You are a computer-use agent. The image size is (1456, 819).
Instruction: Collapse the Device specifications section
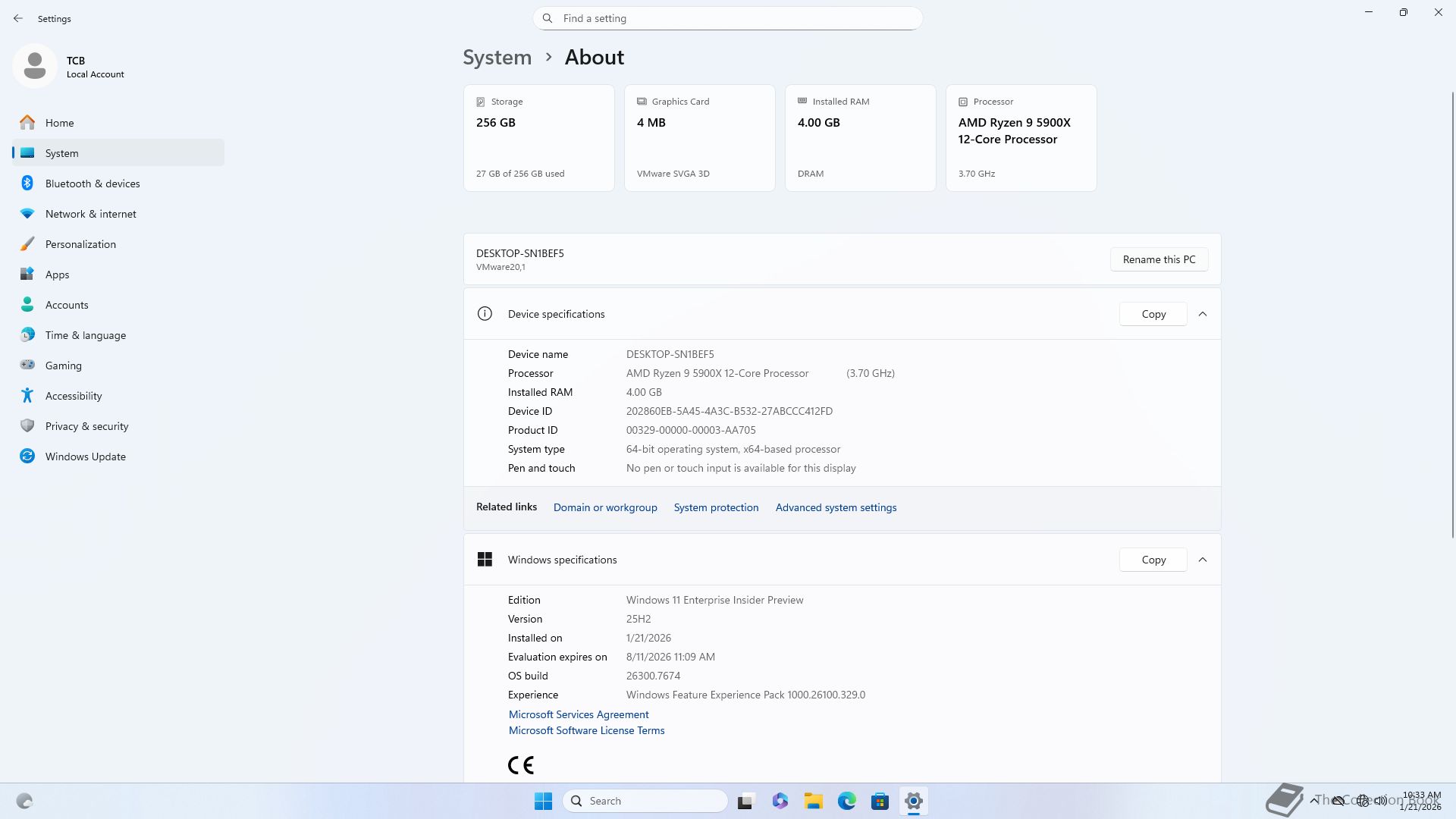[1202, 314]
